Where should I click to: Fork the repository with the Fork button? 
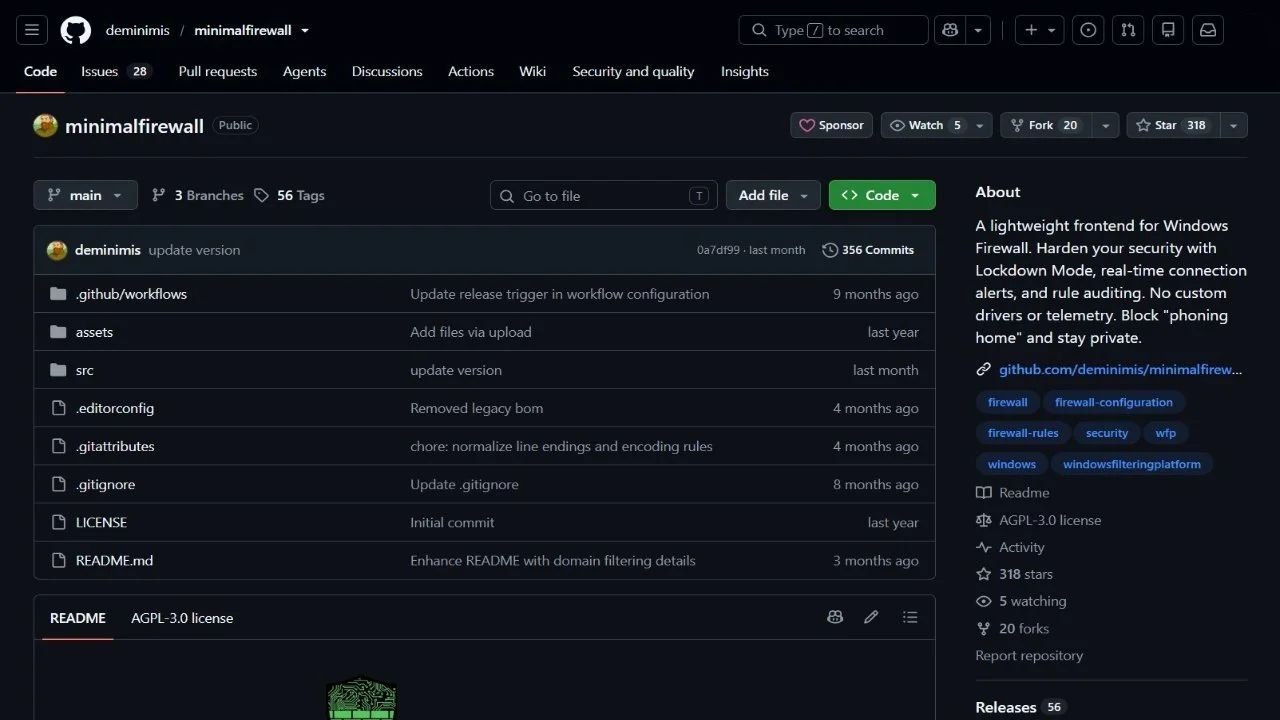[x=1046, y=126]
